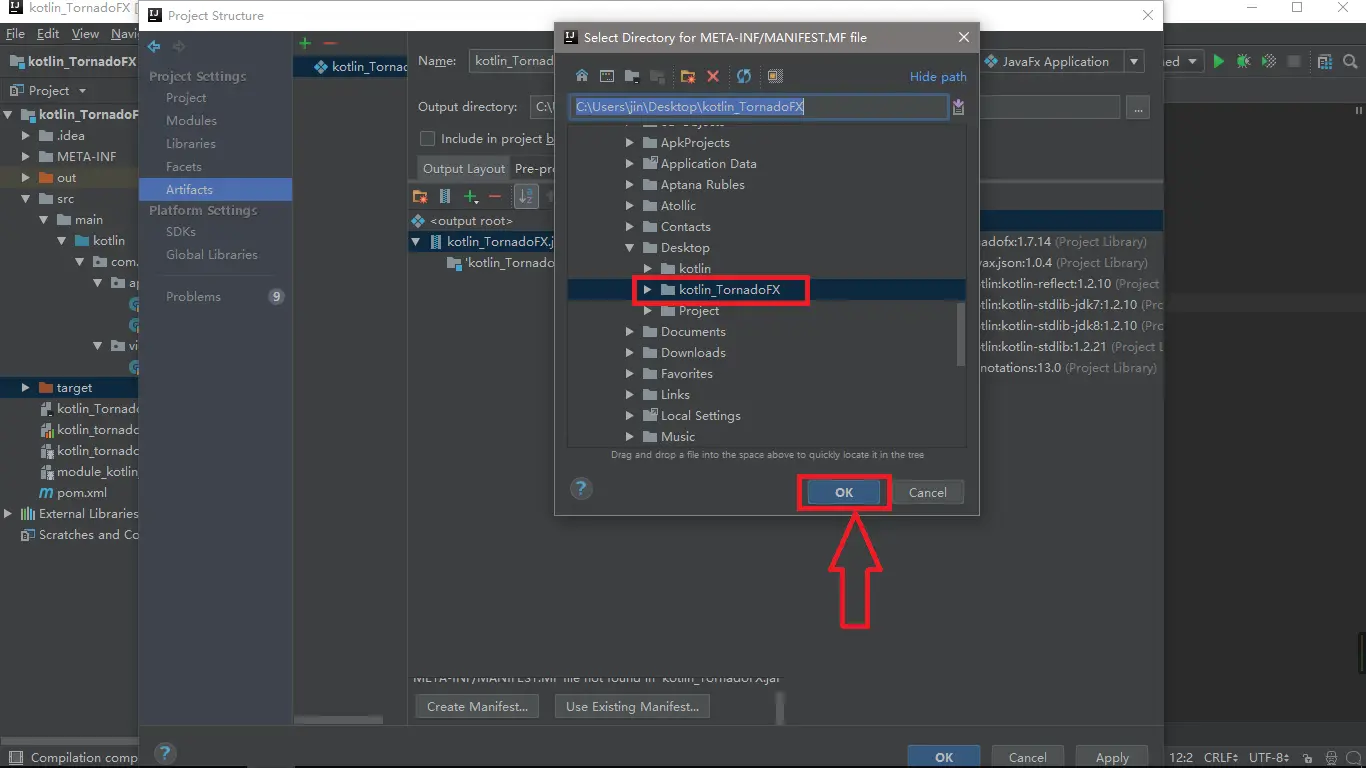1366x768 pixels.
Task: Browse output directory ellipsis button
Action: (x=1138, y=107)
